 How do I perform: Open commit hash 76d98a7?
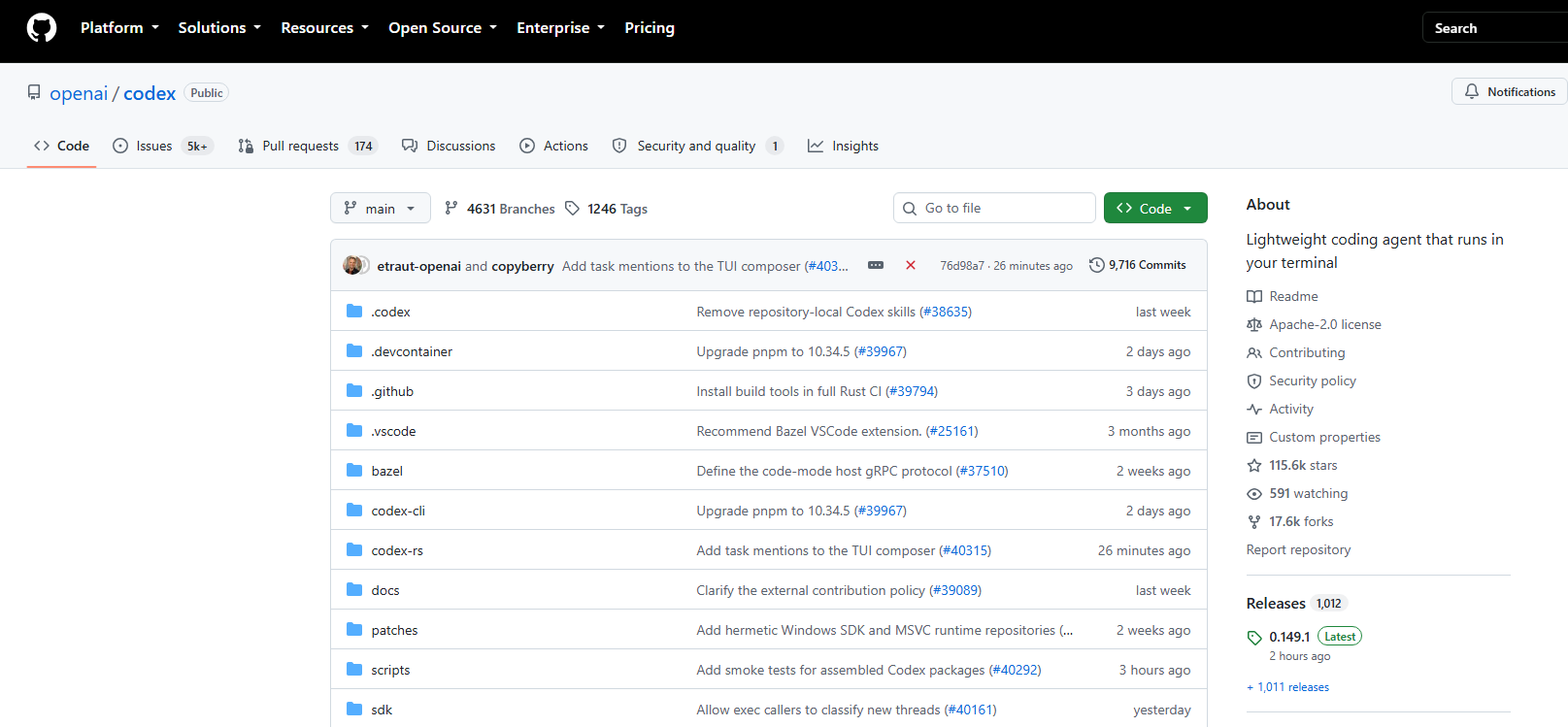(x=961, y=266)
